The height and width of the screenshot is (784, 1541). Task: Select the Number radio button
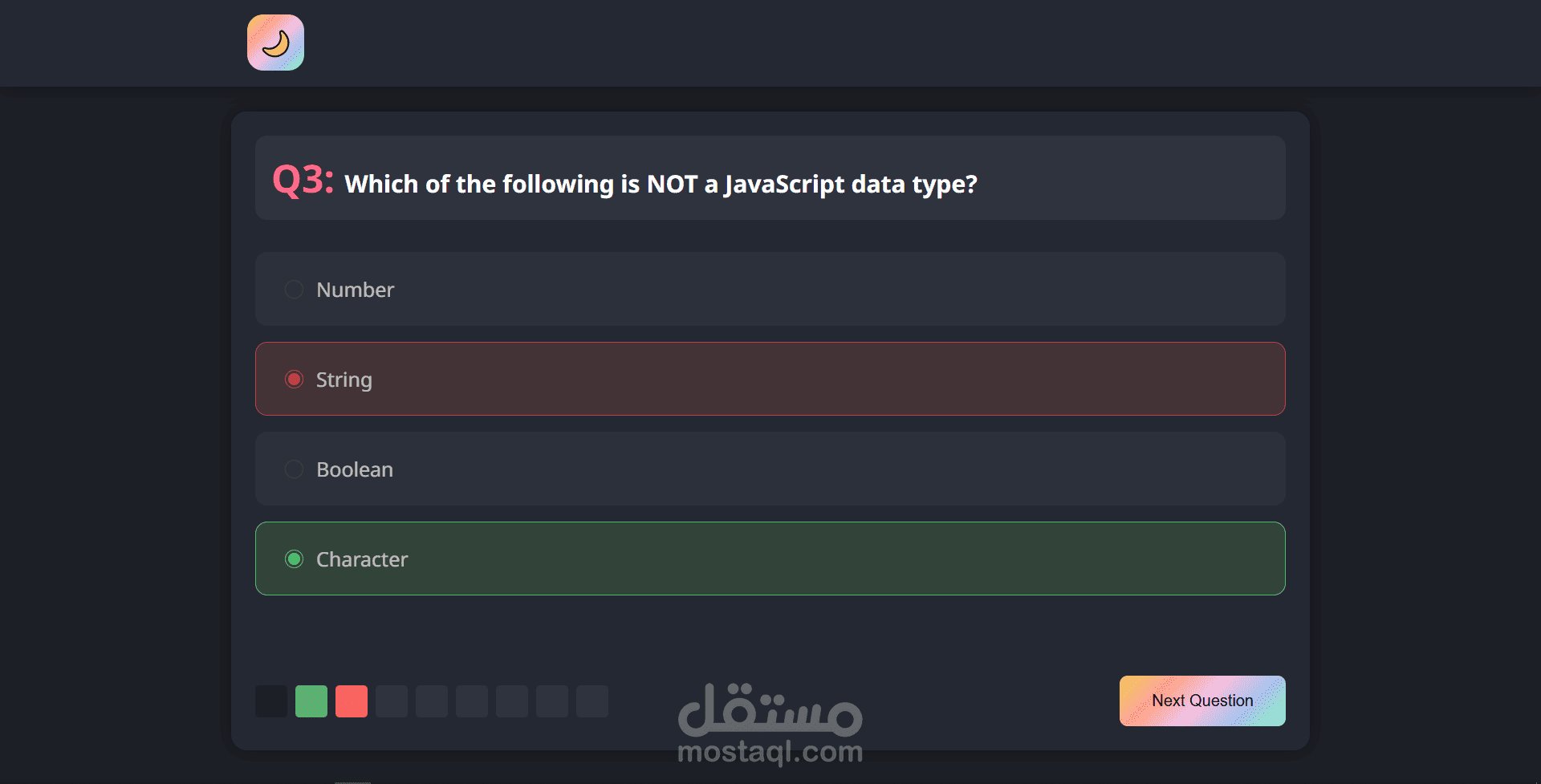point(294,290)
